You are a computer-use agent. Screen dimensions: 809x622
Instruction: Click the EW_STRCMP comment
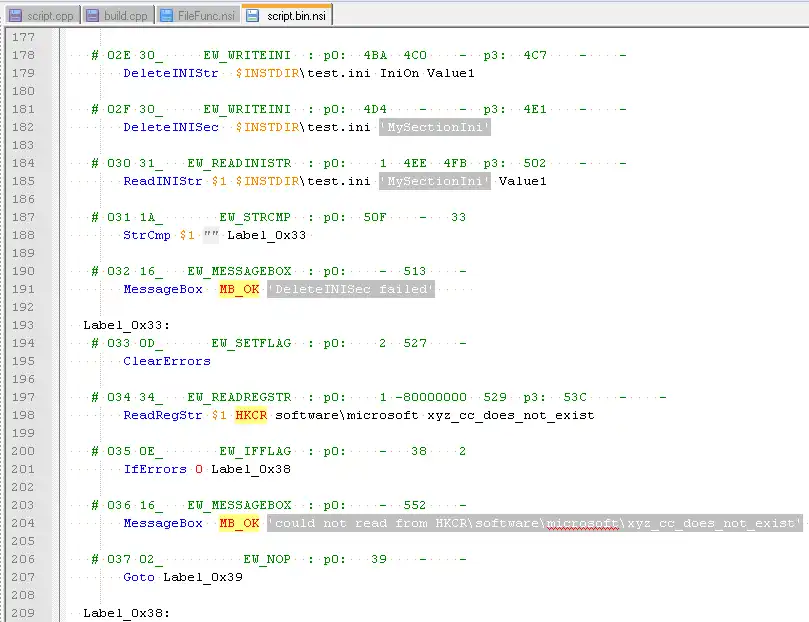pos(255,217)
